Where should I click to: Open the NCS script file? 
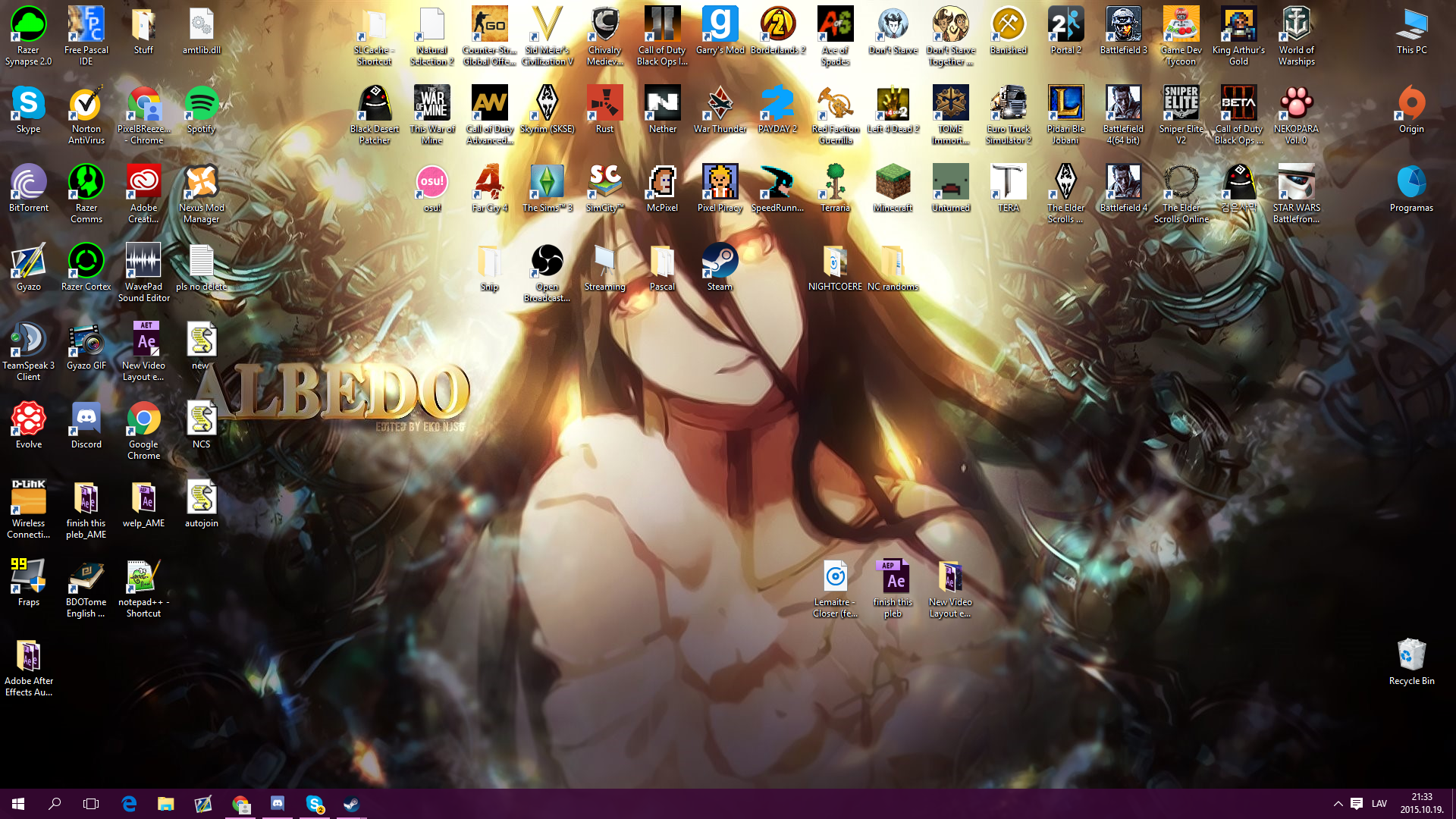201,425
